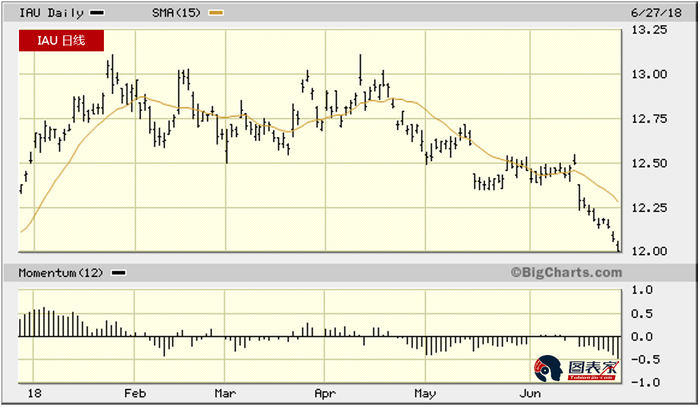Viewport: 700px width, 407px height.
Task: Click the 'May' month axis label
Action: (x=425, y=394)
